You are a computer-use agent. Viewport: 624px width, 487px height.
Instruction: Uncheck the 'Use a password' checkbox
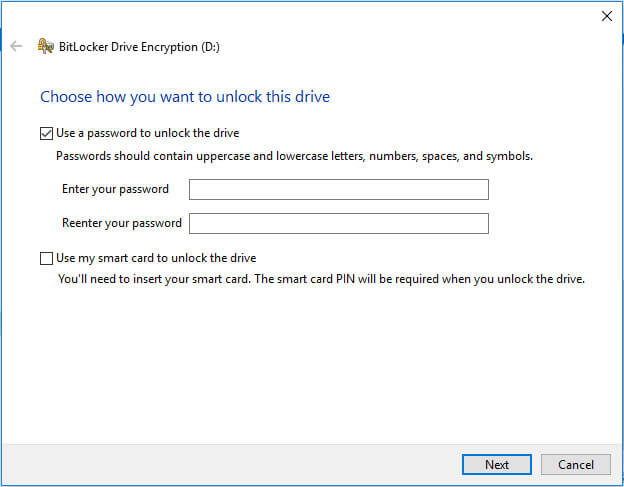[x=46, y=133]
